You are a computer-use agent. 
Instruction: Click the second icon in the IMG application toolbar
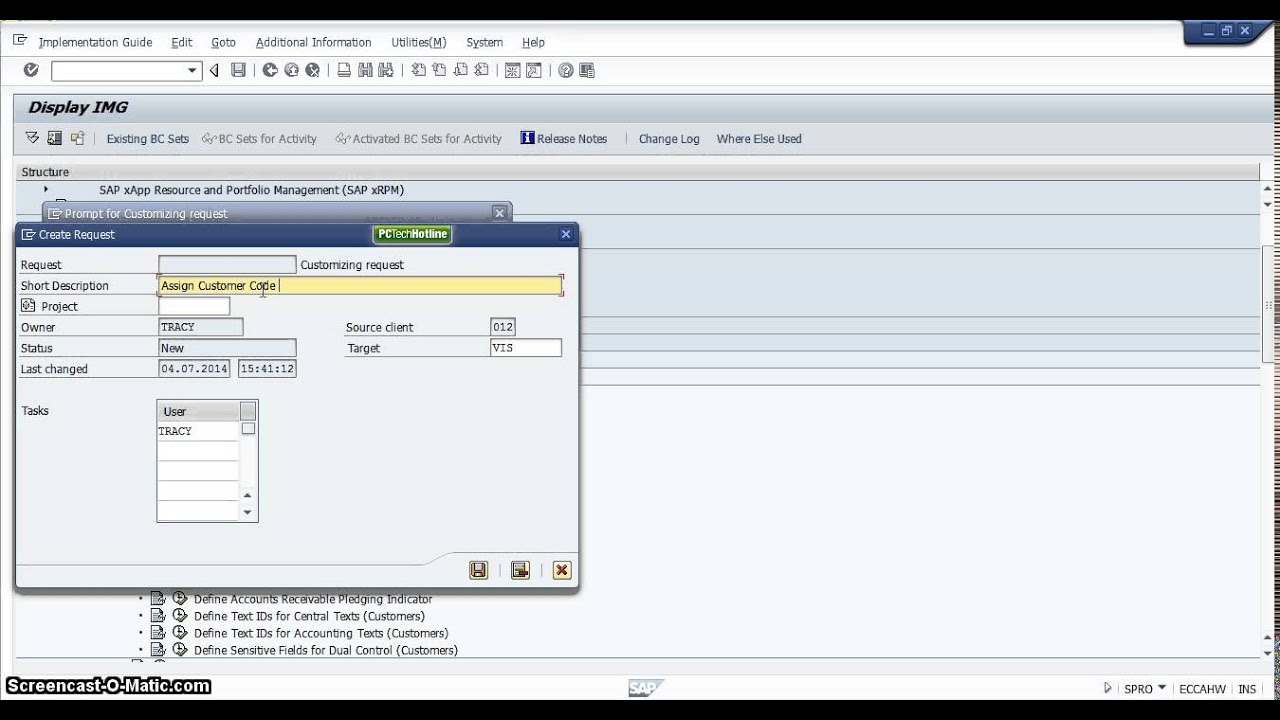[x=54, y=138]
